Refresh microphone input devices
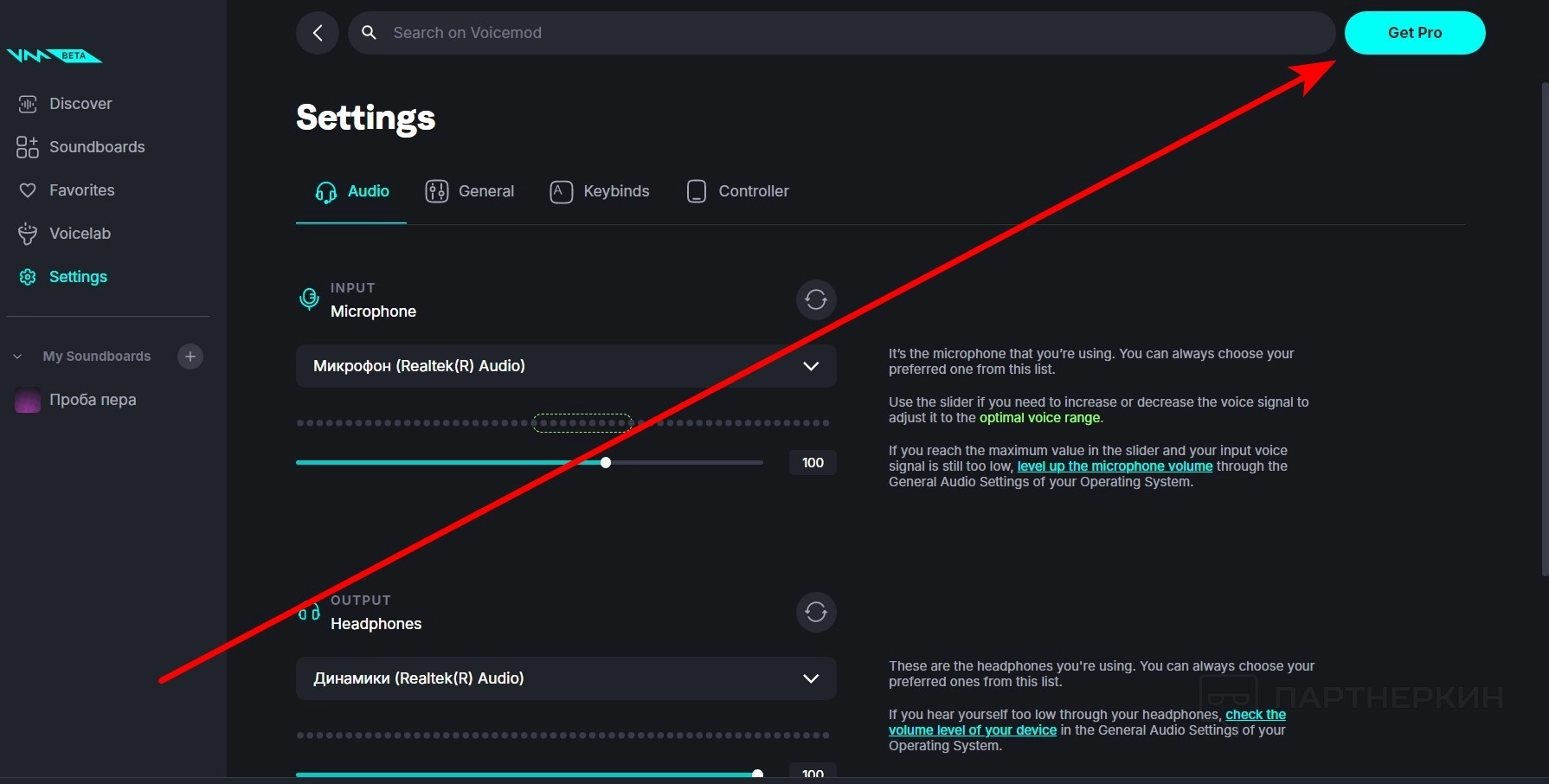Viewport: 1549px width, 784px height. [x=815, y=300]
